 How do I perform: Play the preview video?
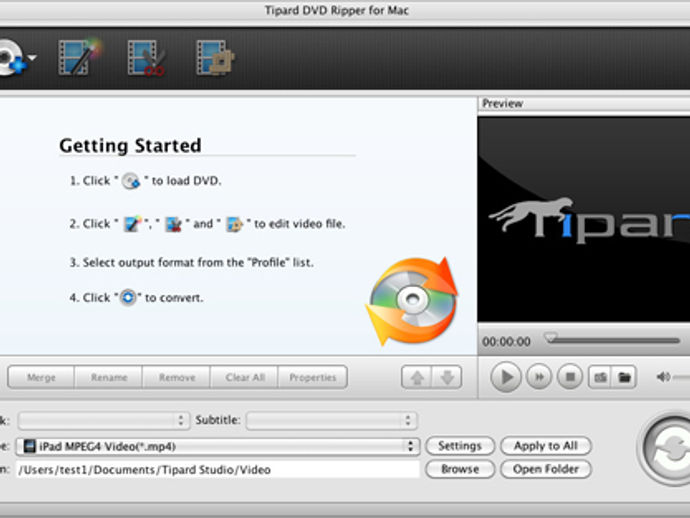[506, 377]
